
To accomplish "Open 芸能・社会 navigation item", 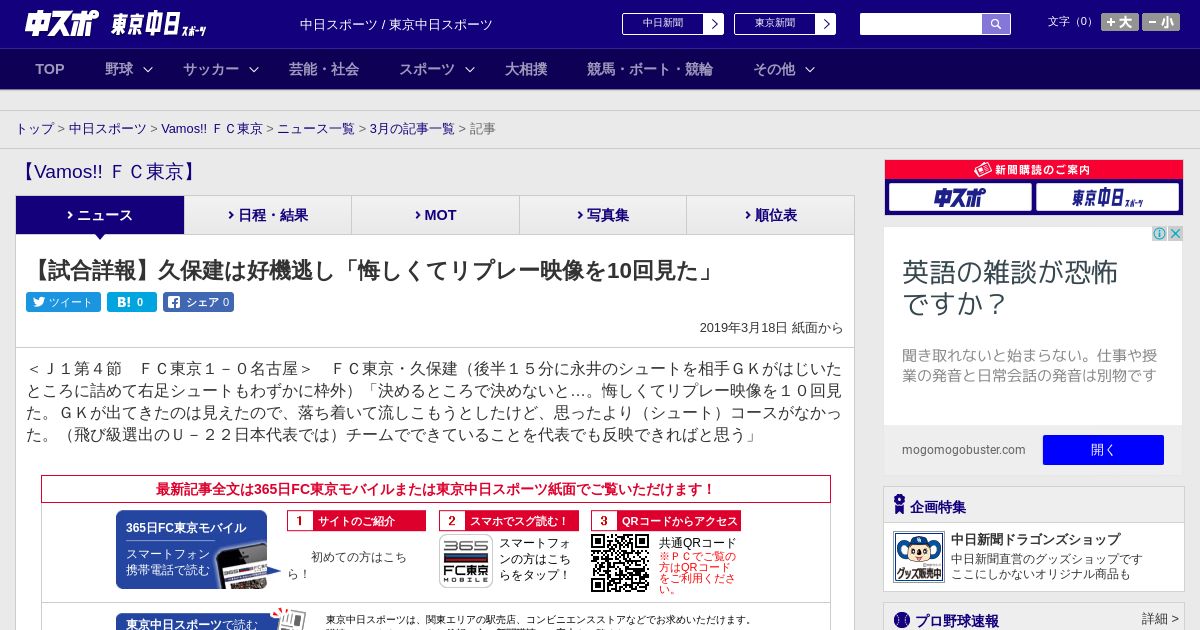I will coord(324,69).
